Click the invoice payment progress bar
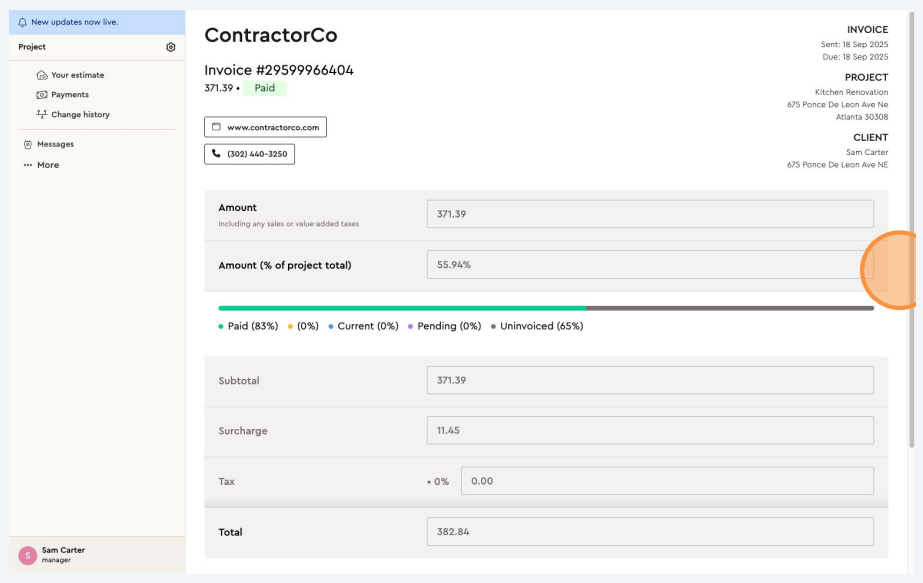Viewport: 923px width, 583px height. 545,308
